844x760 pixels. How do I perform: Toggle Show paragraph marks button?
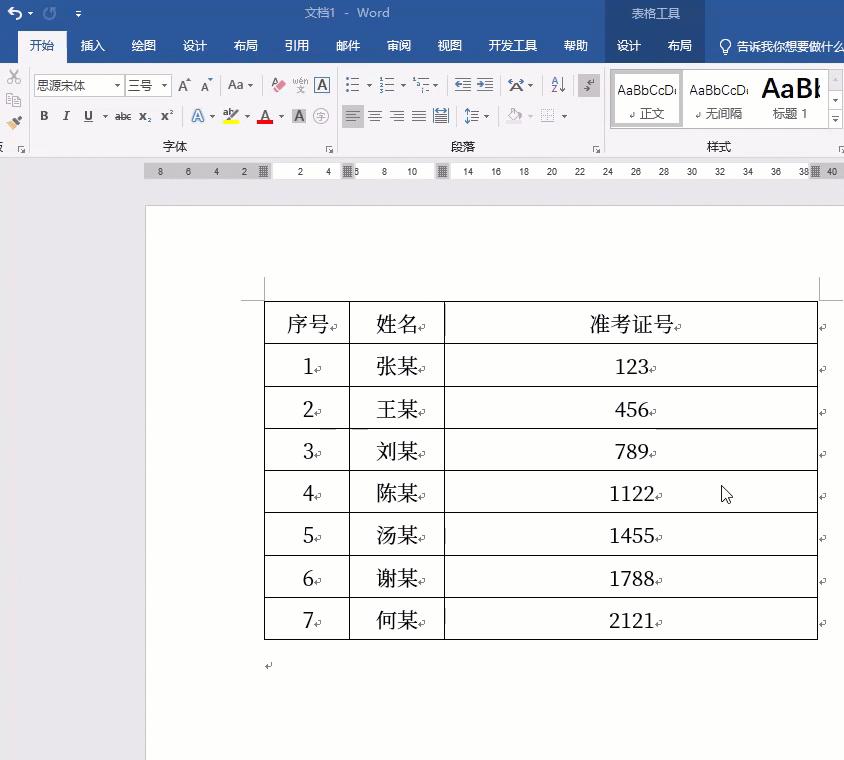[589, 85]
